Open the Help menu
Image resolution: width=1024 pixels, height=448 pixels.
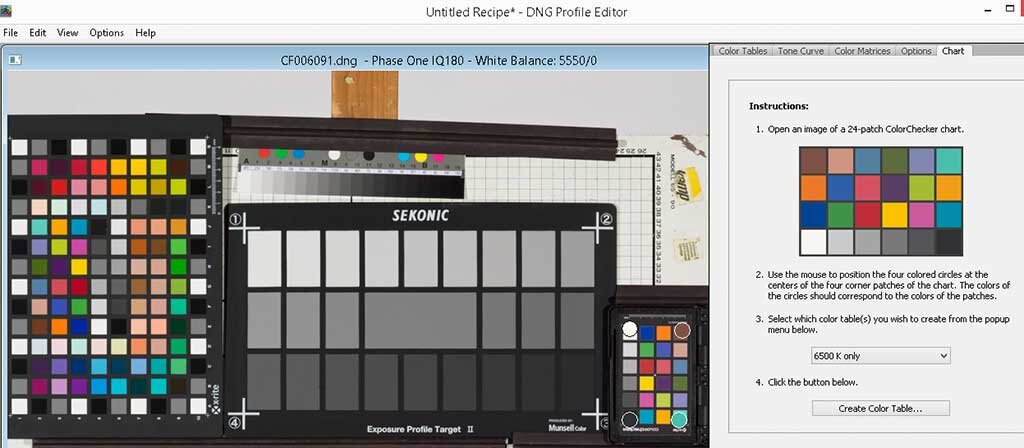[145, 33]
